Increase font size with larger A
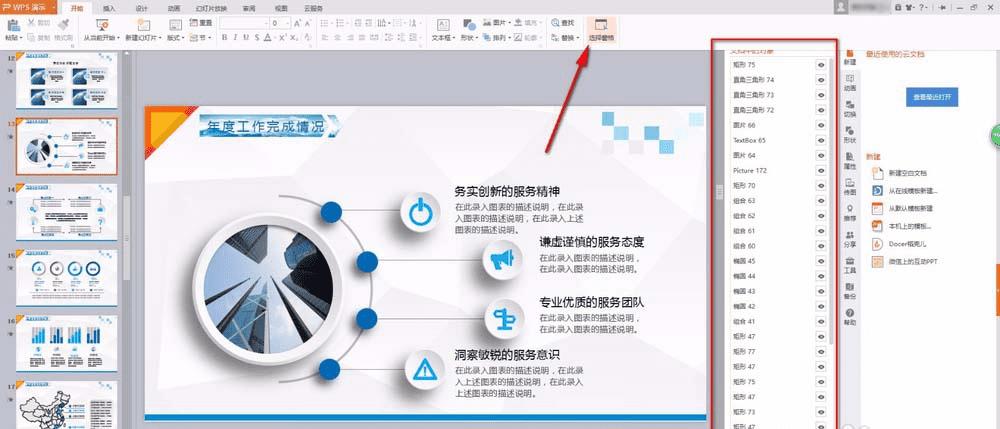 click(x=298, y=23)
